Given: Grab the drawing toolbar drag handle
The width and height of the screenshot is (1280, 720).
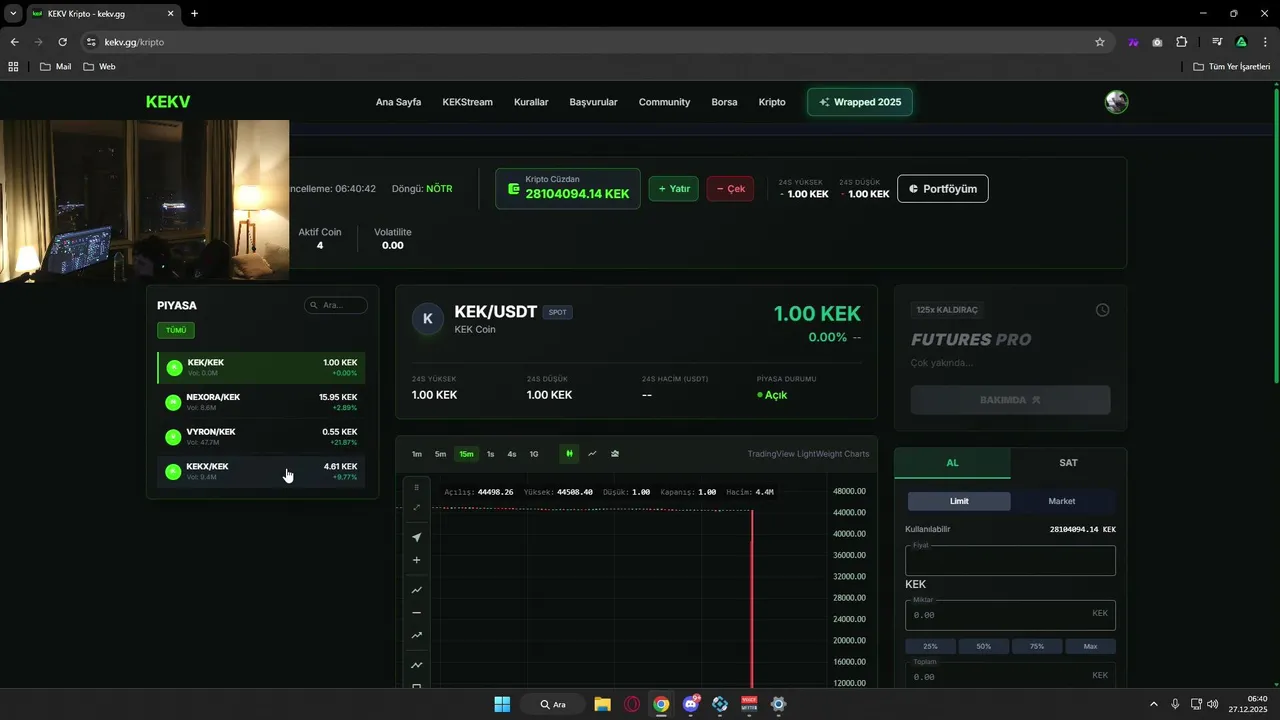Looking at the screenshot, I should click(x=417, y=487).
